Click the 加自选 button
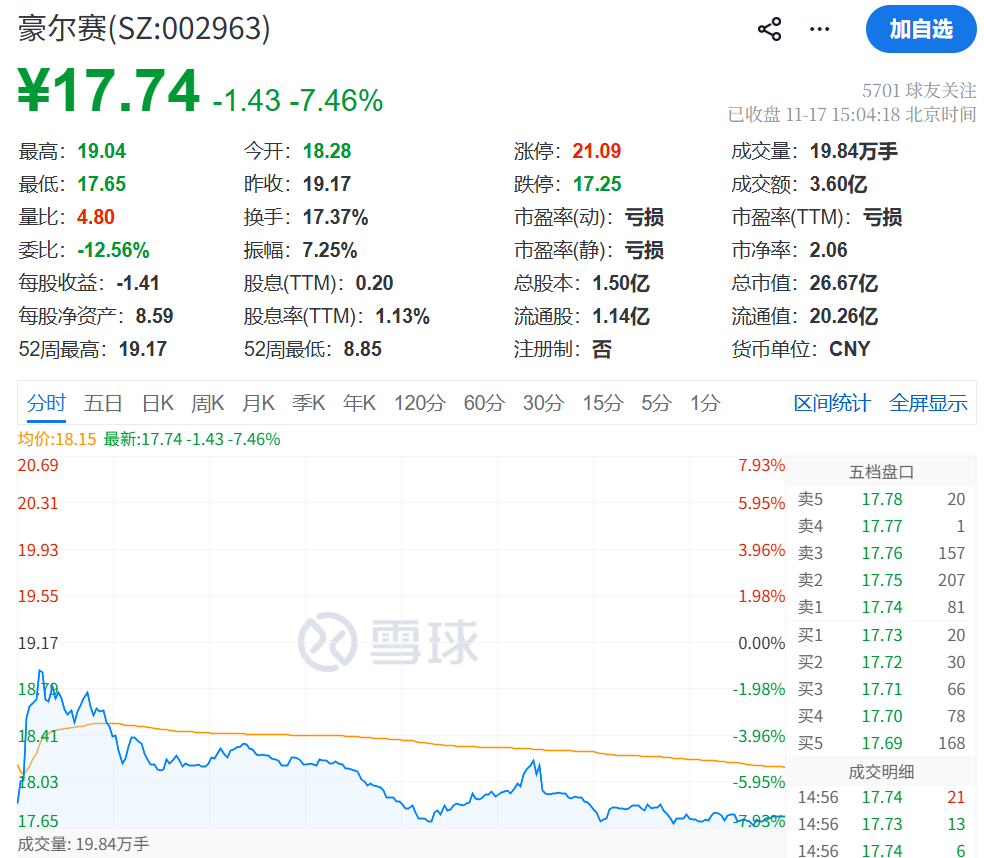The height and width of the screenshot is (858, 984). tap(921, 29)
